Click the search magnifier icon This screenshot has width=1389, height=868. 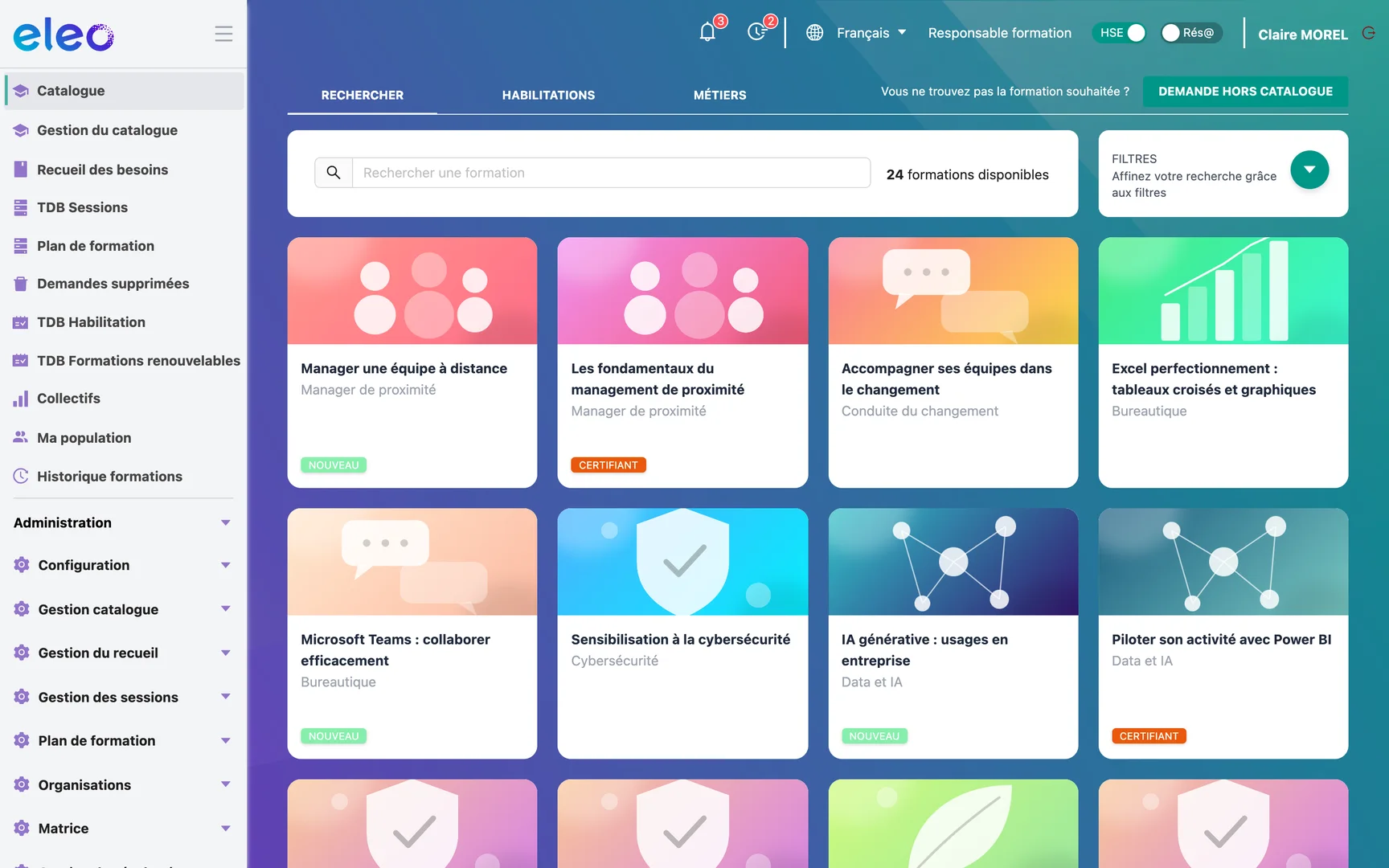click(x=334, y=172)
